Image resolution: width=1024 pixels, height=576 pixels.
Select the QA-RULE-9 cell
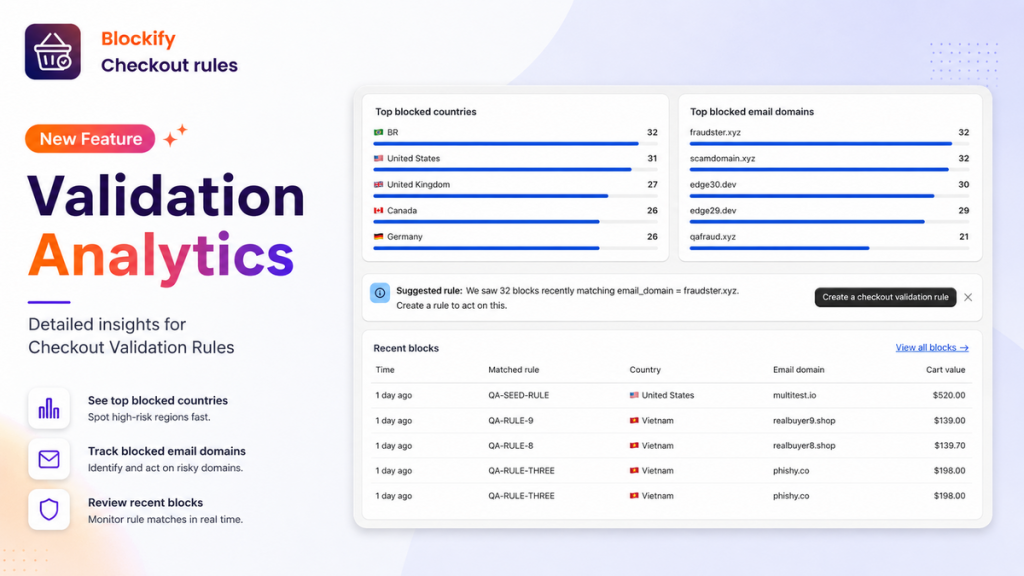pos(511,421)
